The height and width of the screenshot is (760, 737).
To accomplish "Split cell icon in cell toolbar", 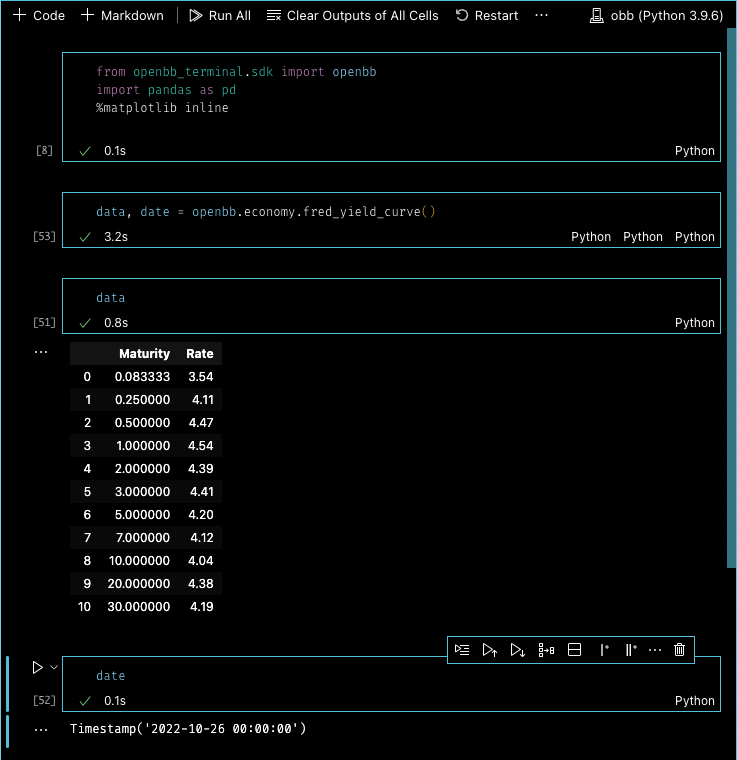I will (574, 649).
